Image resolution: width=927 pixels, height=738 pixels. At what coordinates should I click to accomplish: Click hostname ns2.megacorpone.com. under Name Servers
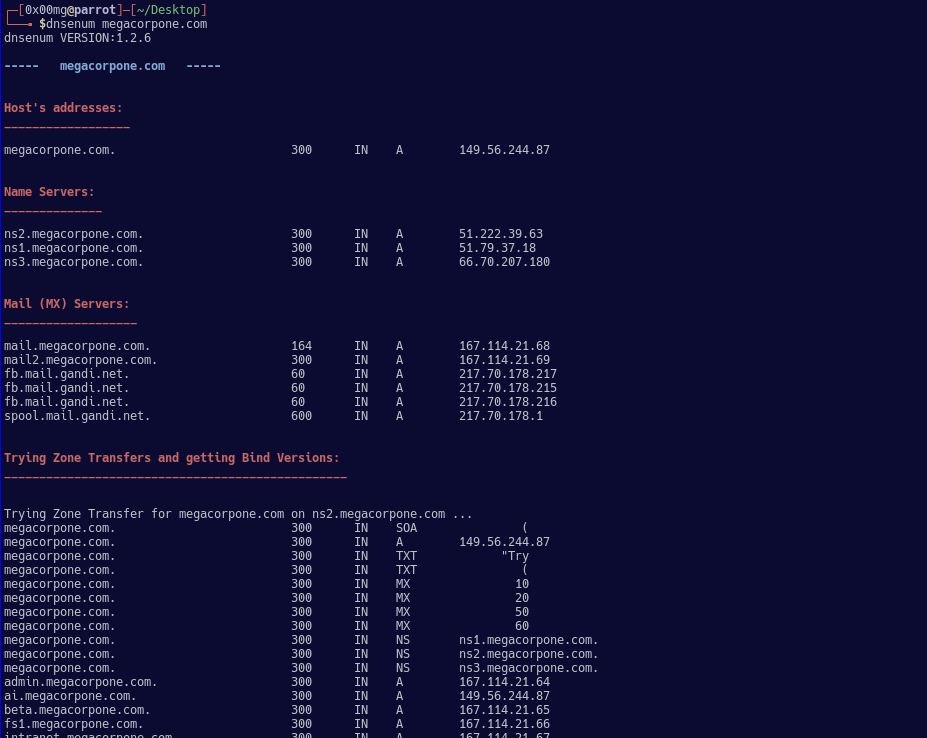coord(73,234)
